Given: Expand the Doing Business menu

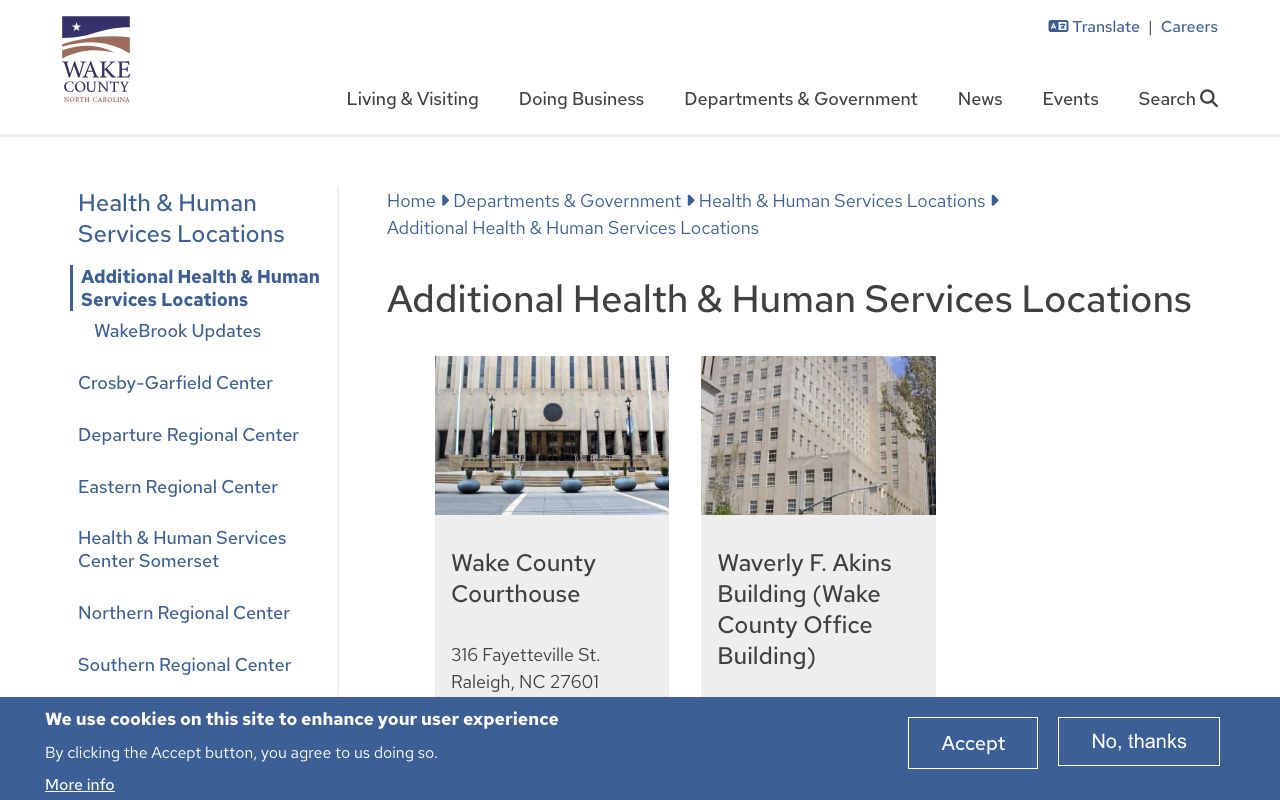Looking at the screenshot, I should tap(581, 98).
